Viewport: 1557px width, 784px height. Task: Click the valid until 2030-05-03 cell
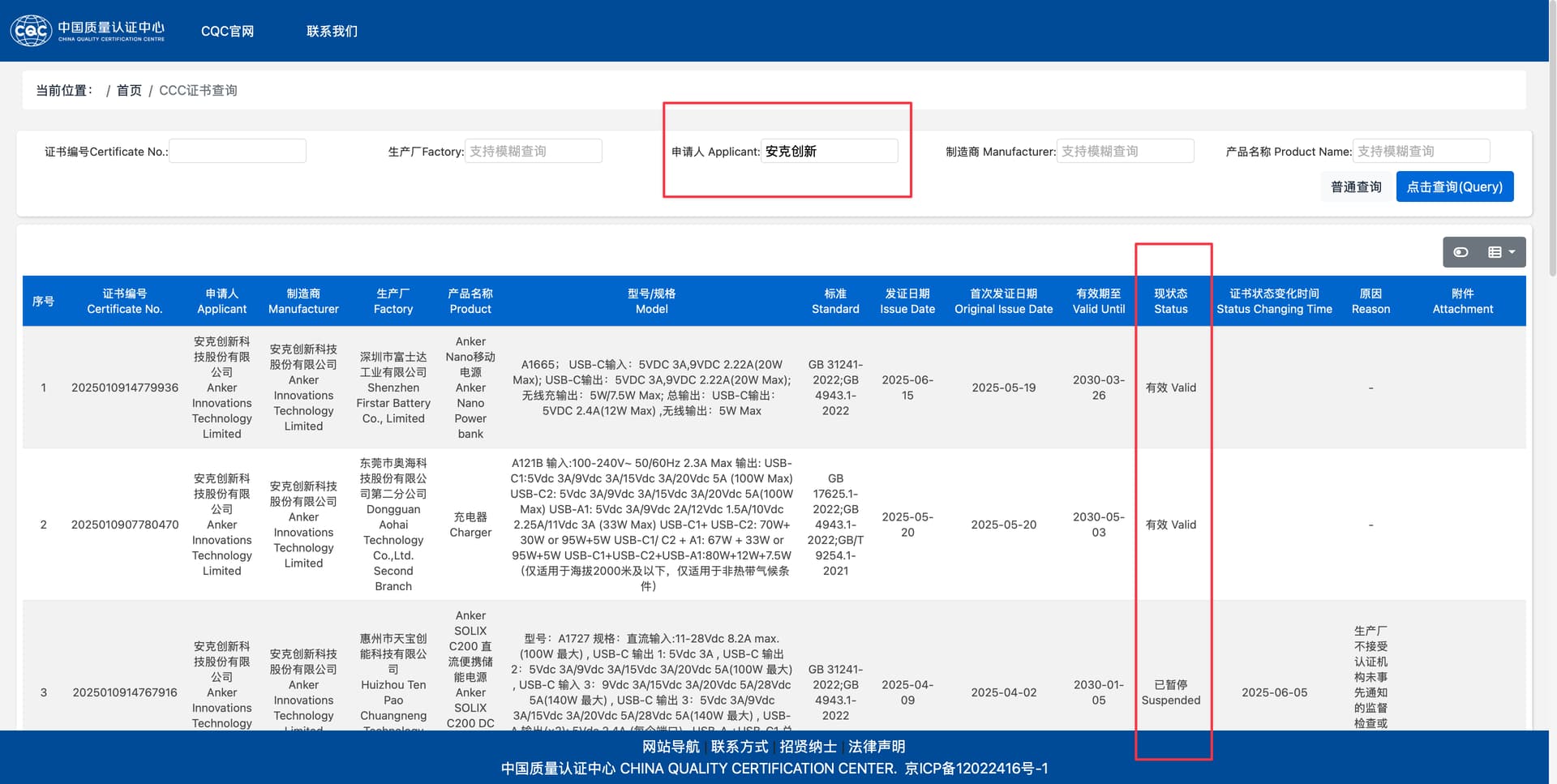point(1099,525)
